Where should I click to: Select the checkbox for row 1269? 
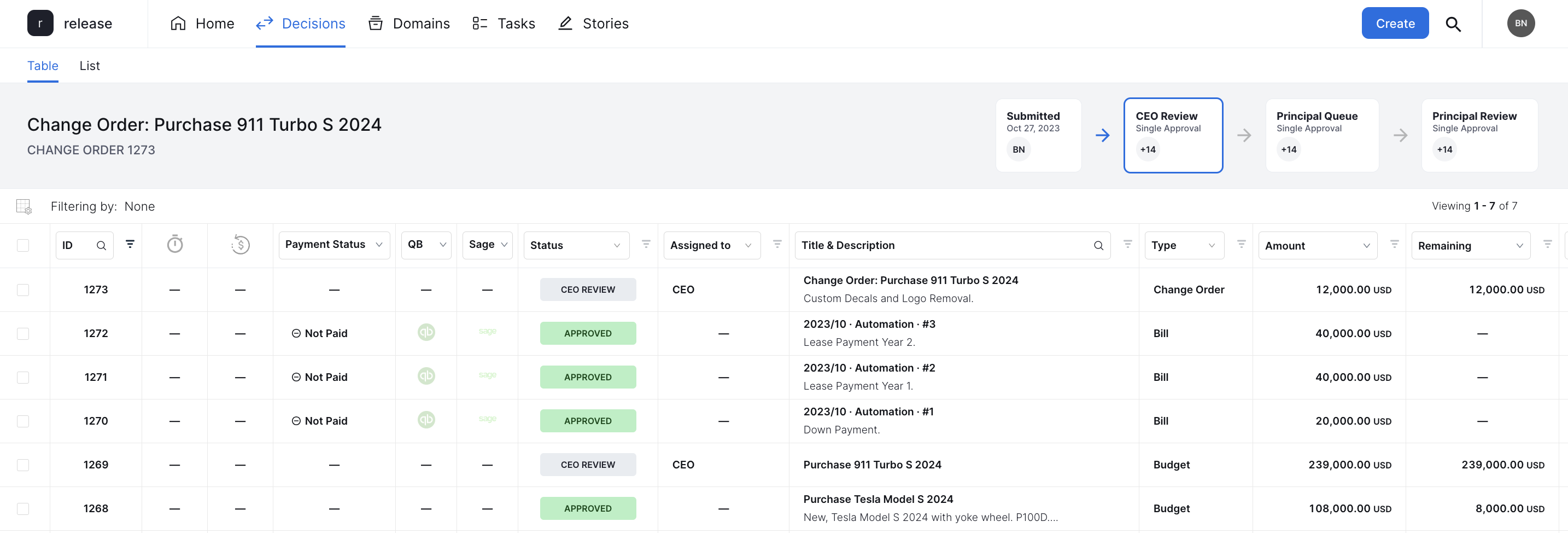point(23,465)
